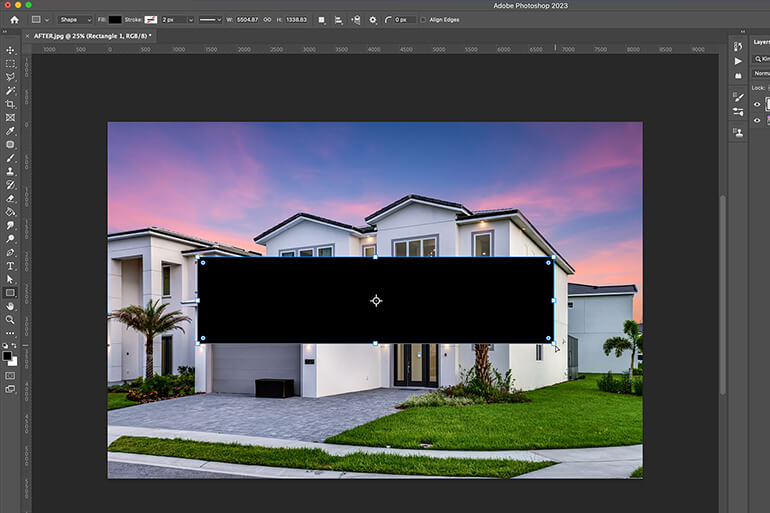
Task: Open the Clone Source panel icon
Action: (x=738, y=133)
